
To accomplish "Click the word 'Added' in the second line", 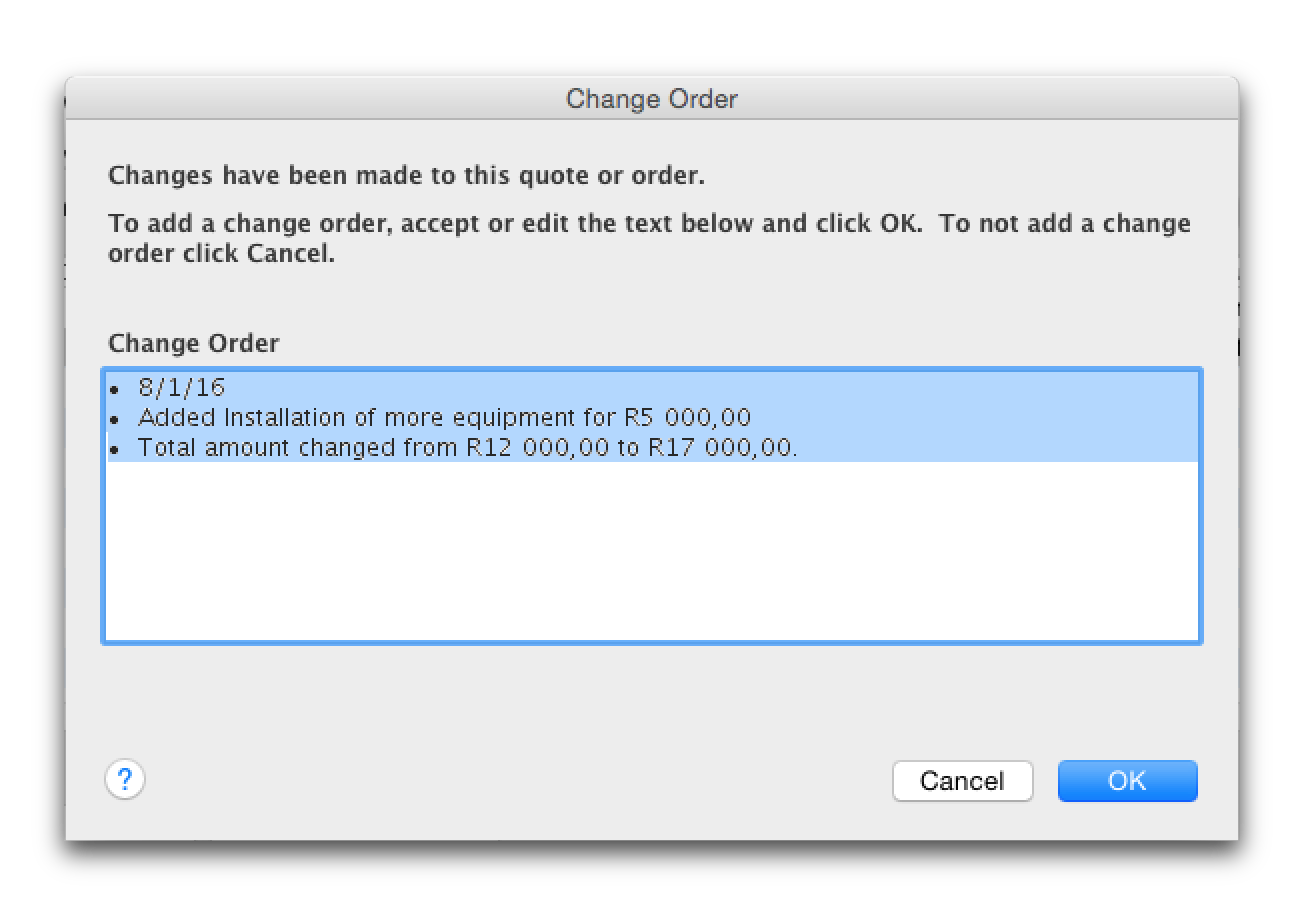I will (177, 417).
